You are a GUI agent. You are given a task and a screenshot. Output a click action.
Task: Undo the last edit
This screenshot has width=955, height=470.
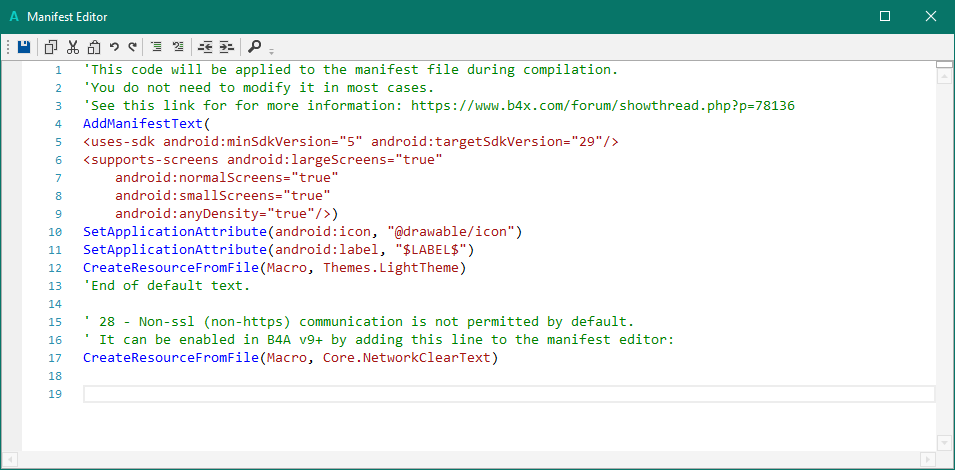click(x=114, y=46)
